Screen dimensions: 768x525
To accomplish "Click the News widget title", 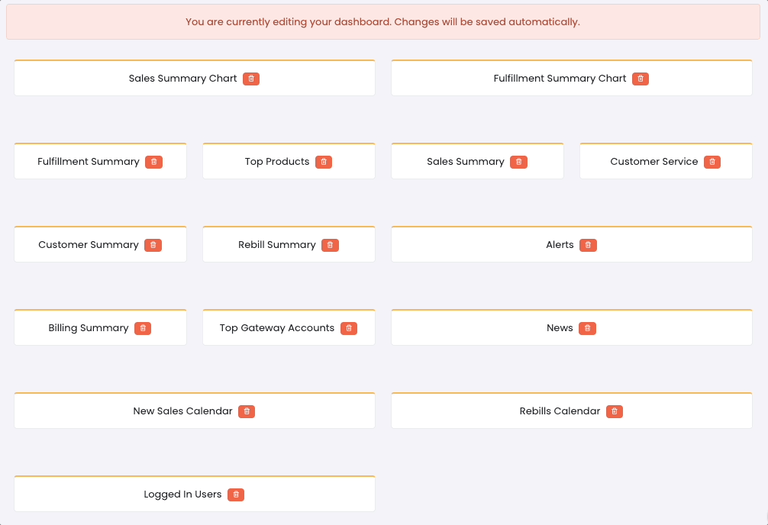I will pos(559,328).
